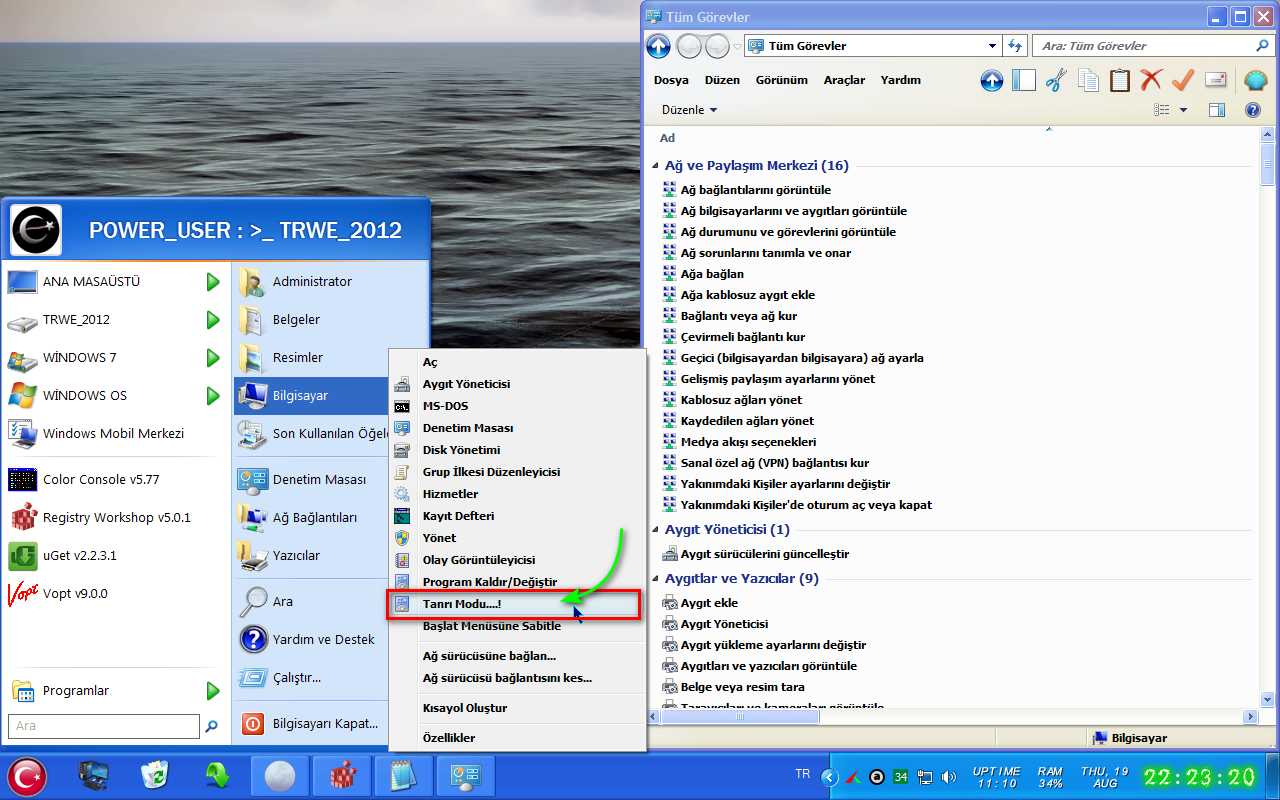Choose Kayıt Defteri from the context menu
1280x800 pixels.
point(516,516)
